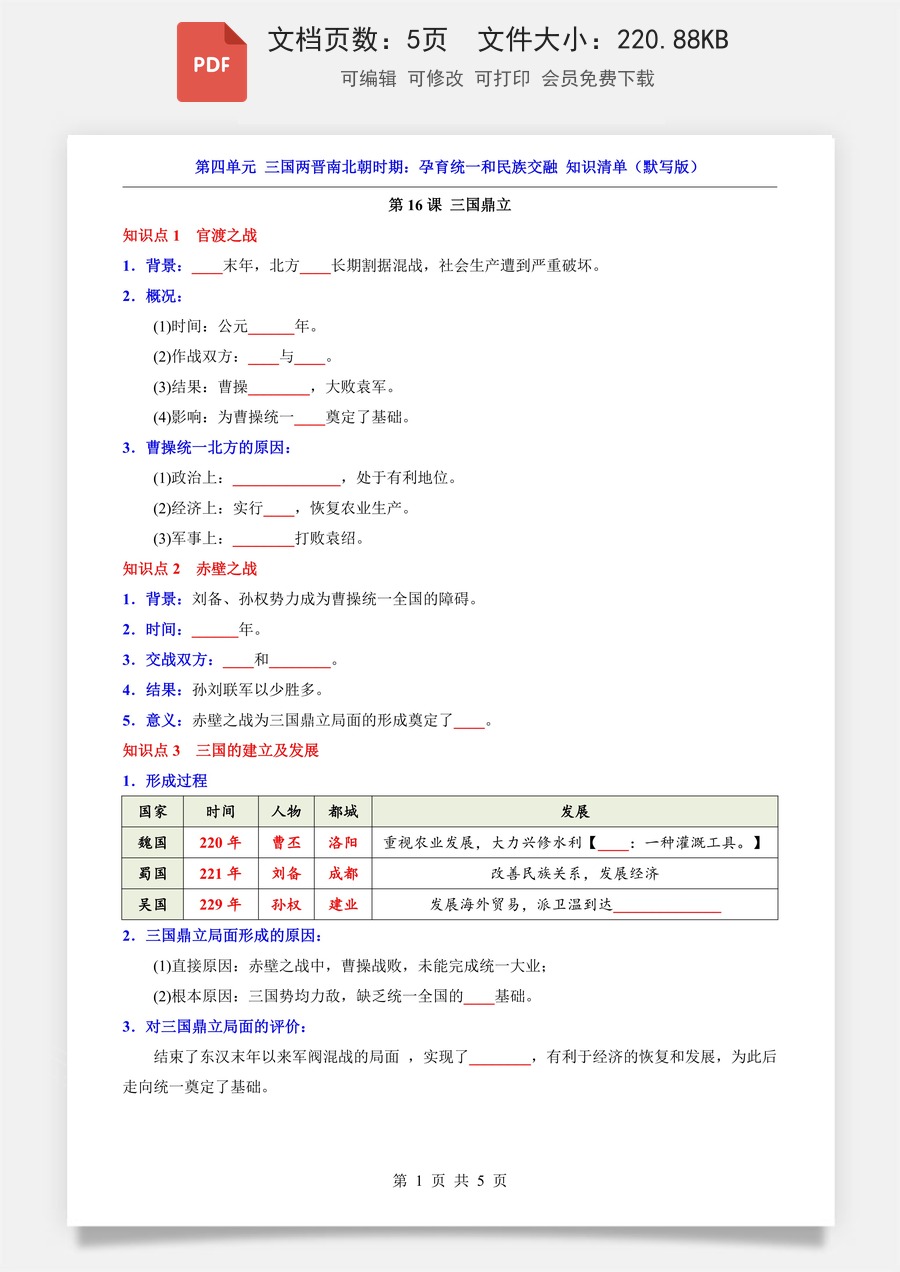Click the red PDF file icon

(211, 62)
